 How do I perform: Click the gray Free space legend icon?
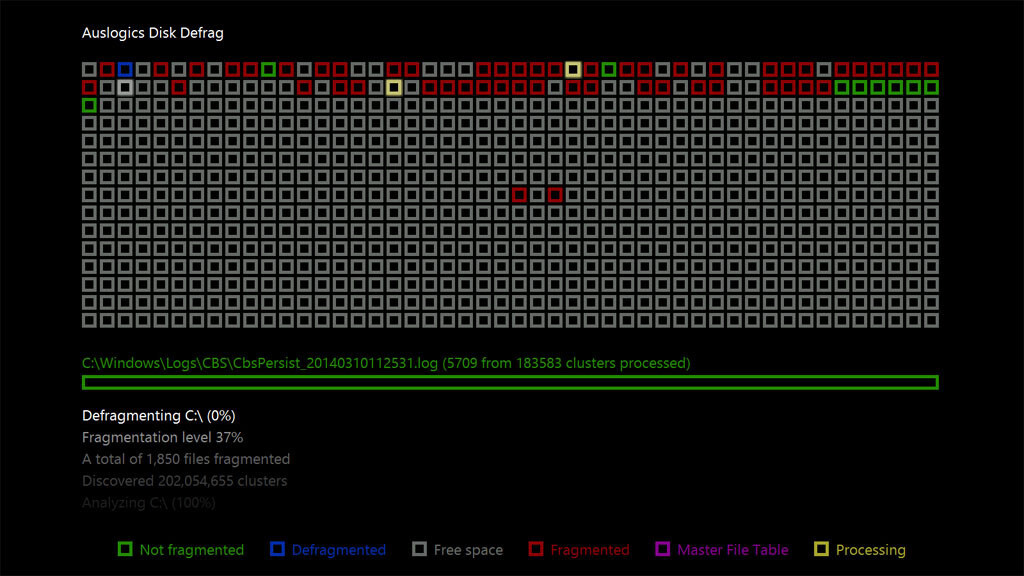click(x=420, y=549)
